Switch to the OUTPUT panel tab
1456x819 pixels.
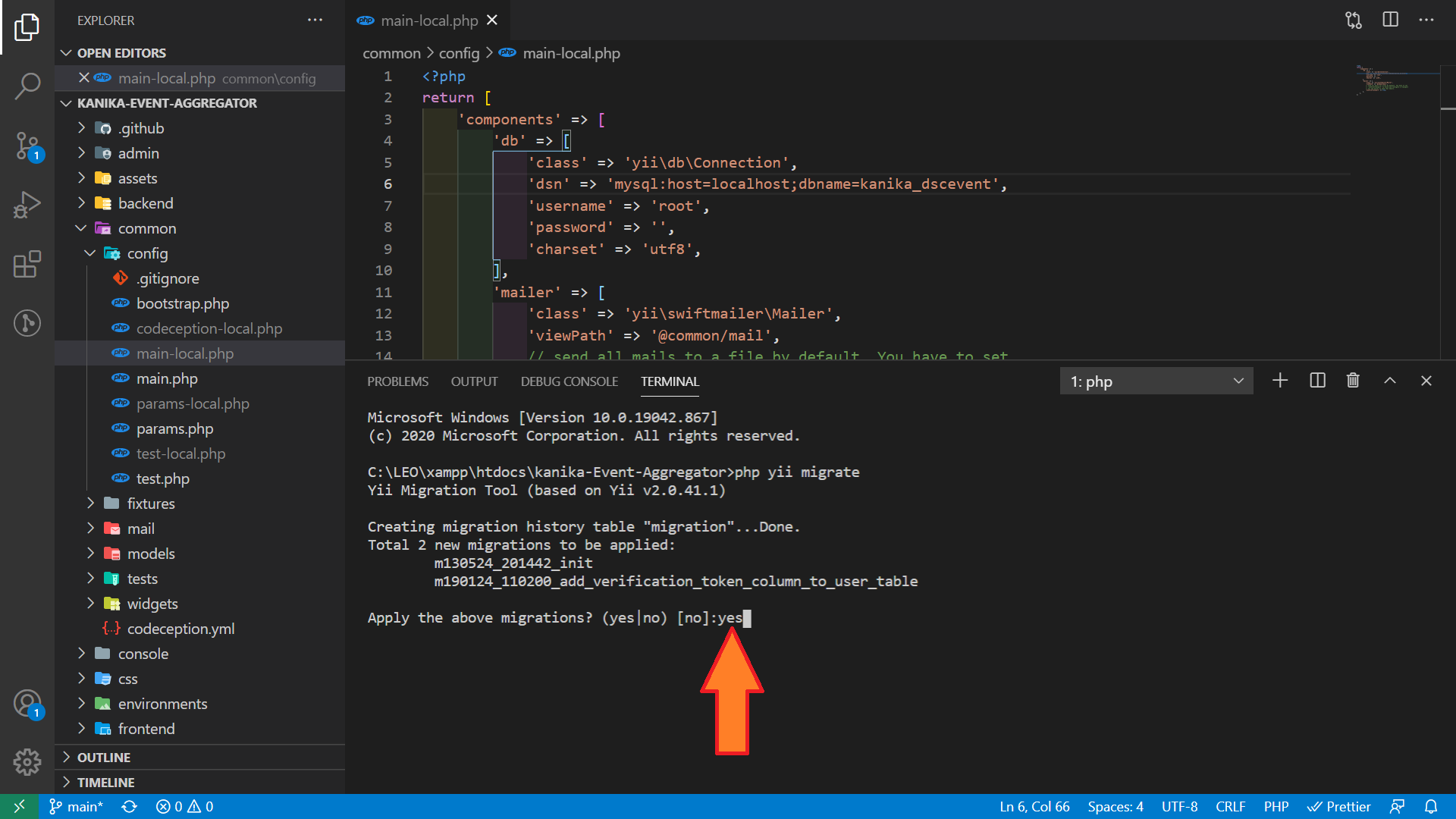(475, 381)
